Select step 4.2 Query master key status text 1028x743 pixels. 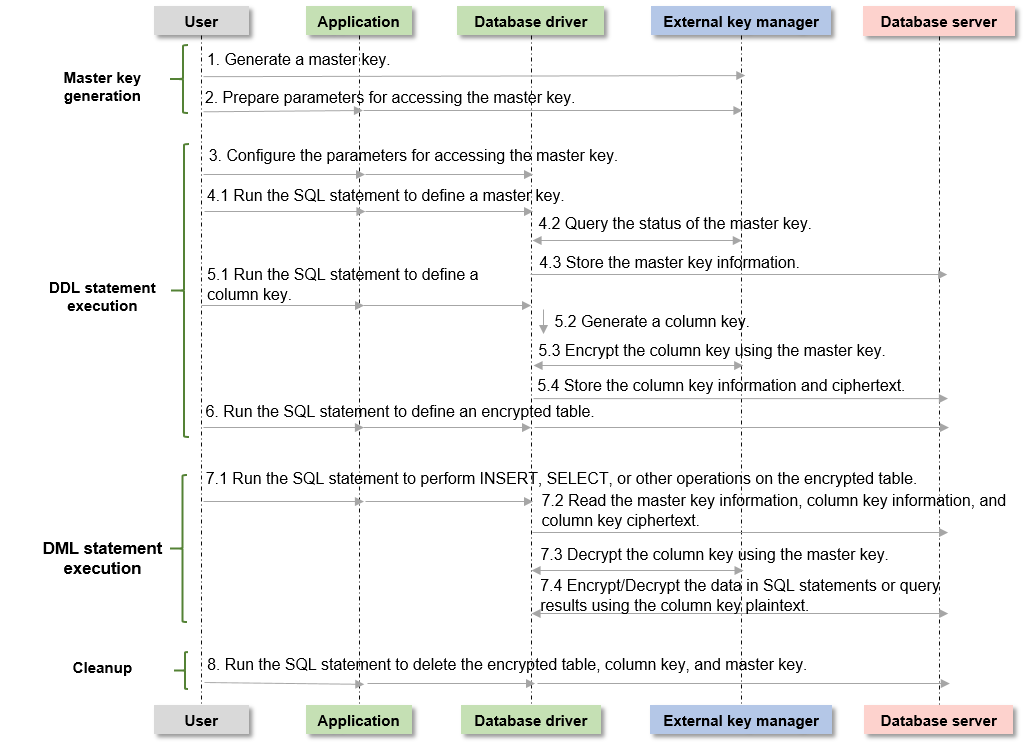pyautogui.click(x=675, y=224)
